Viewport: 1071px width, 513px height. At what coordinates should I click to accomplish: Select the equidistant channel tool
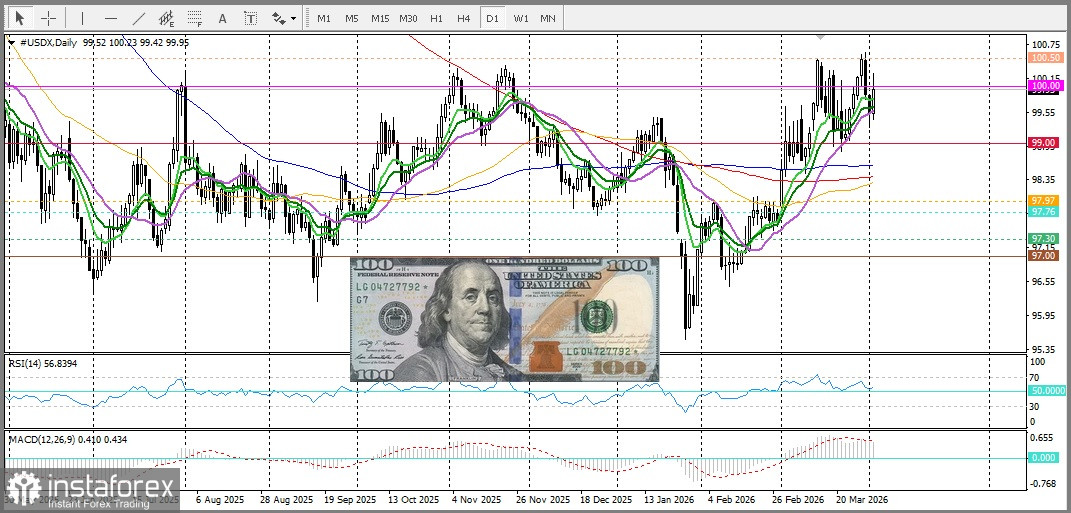[x=166, y=18]
